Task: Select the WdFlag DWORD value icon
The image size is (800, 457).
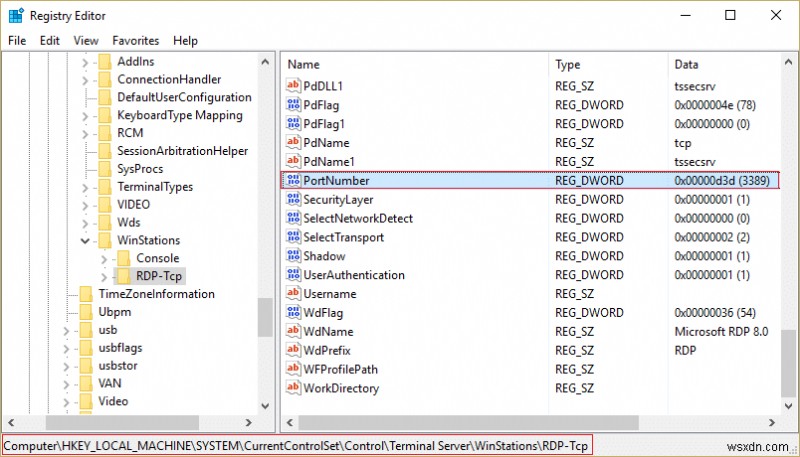Action: pyautogui.click(x=293, y=312)
